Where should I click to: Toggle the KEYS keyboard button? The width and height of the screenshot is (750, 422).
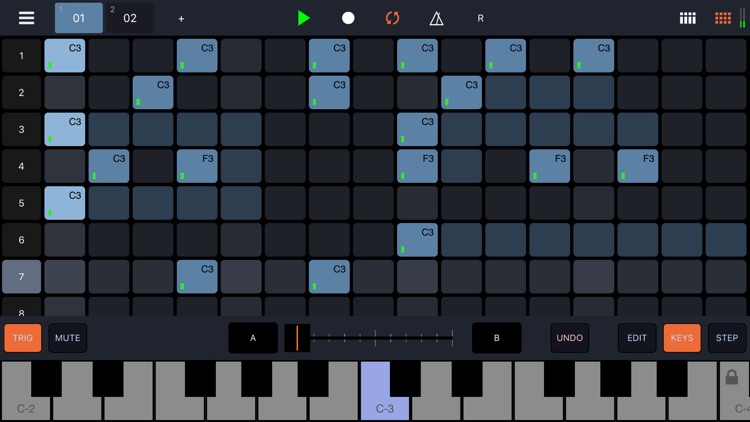(x=682, y=338)
